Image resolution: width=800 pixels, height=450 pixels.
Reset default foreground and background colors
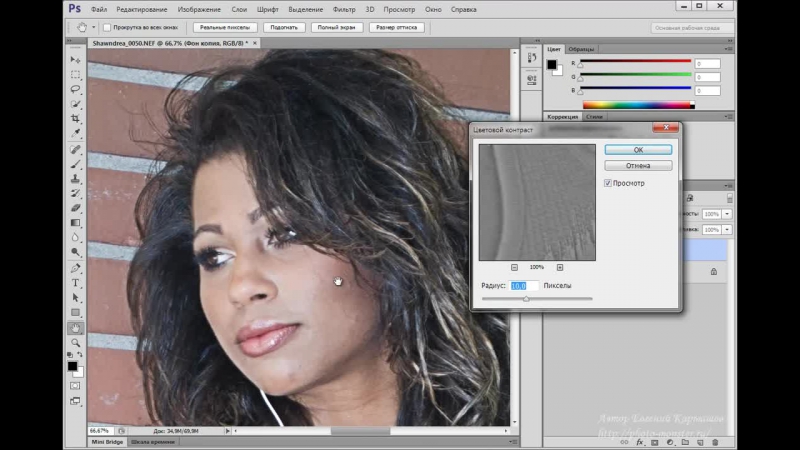pyautogui.click(x=70, y=354)
